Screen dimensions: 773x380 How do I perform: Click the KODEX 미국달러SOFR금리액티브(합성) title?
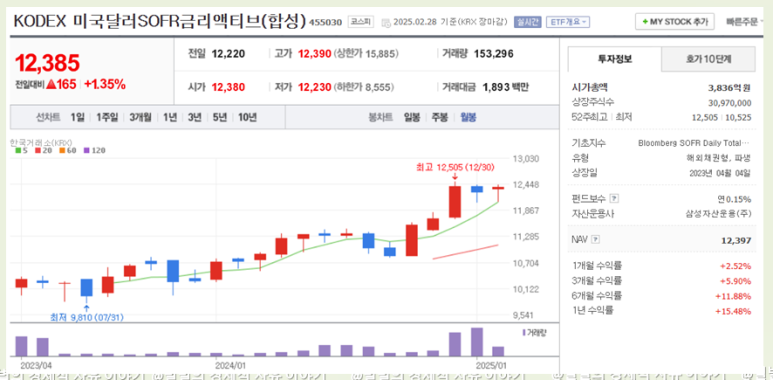point(160,21)
